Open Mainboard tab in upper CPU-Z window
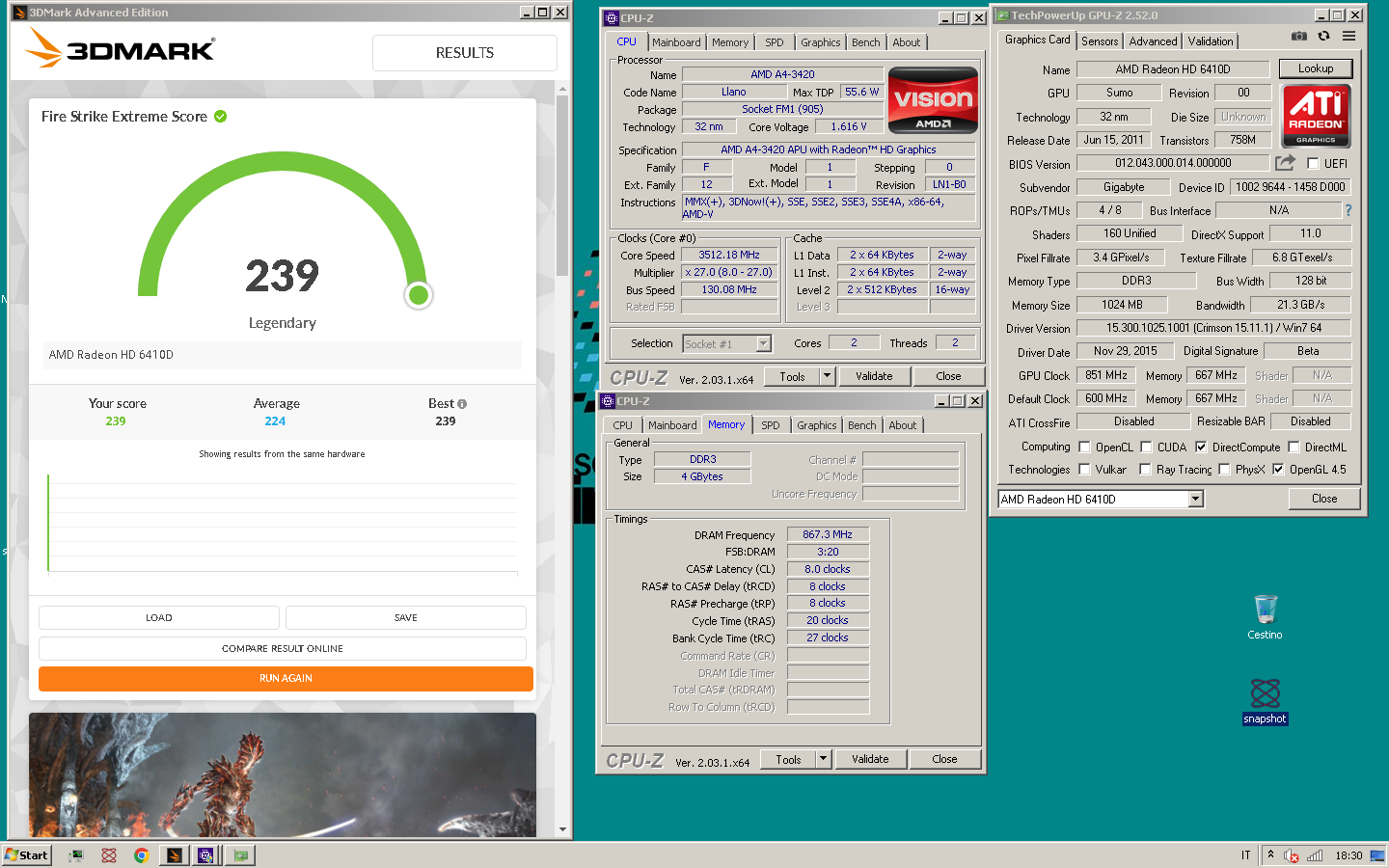This screenshot has width=1389, height=868. [x=676, y=42]
